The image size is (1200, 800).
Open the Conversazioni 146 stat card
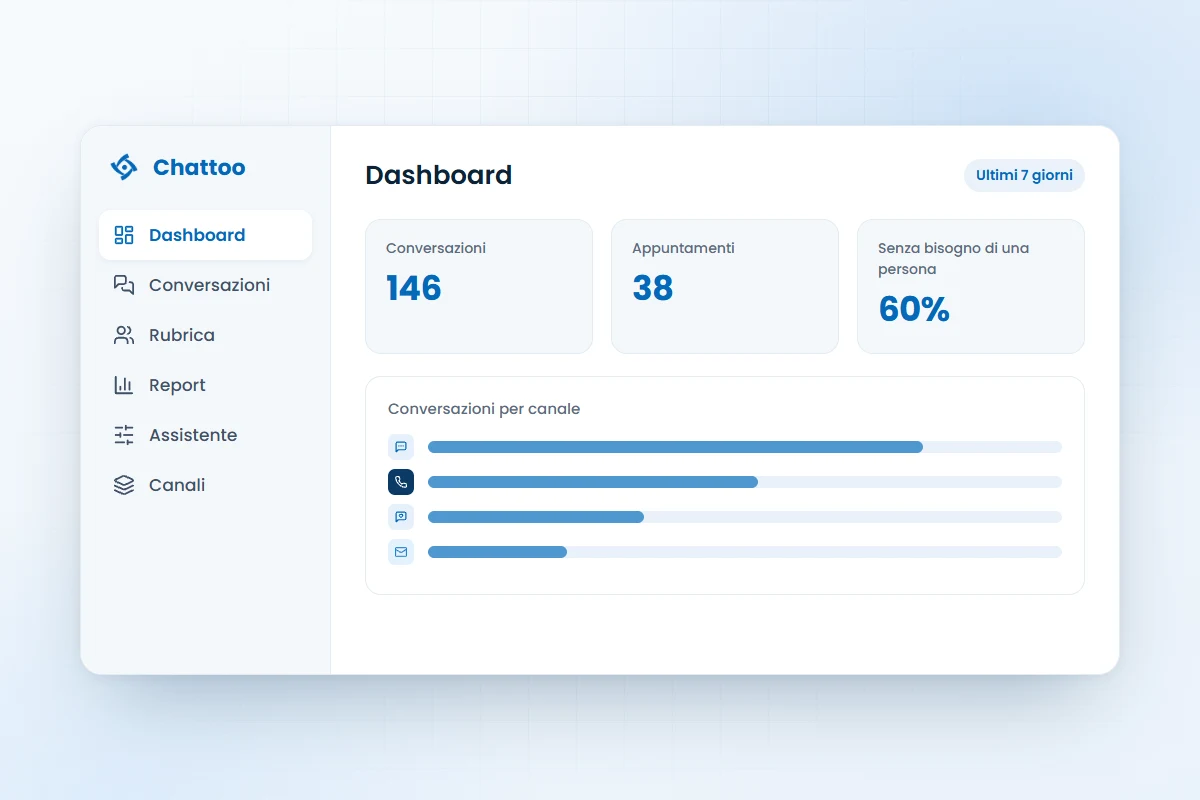click(x=479, y=286)
